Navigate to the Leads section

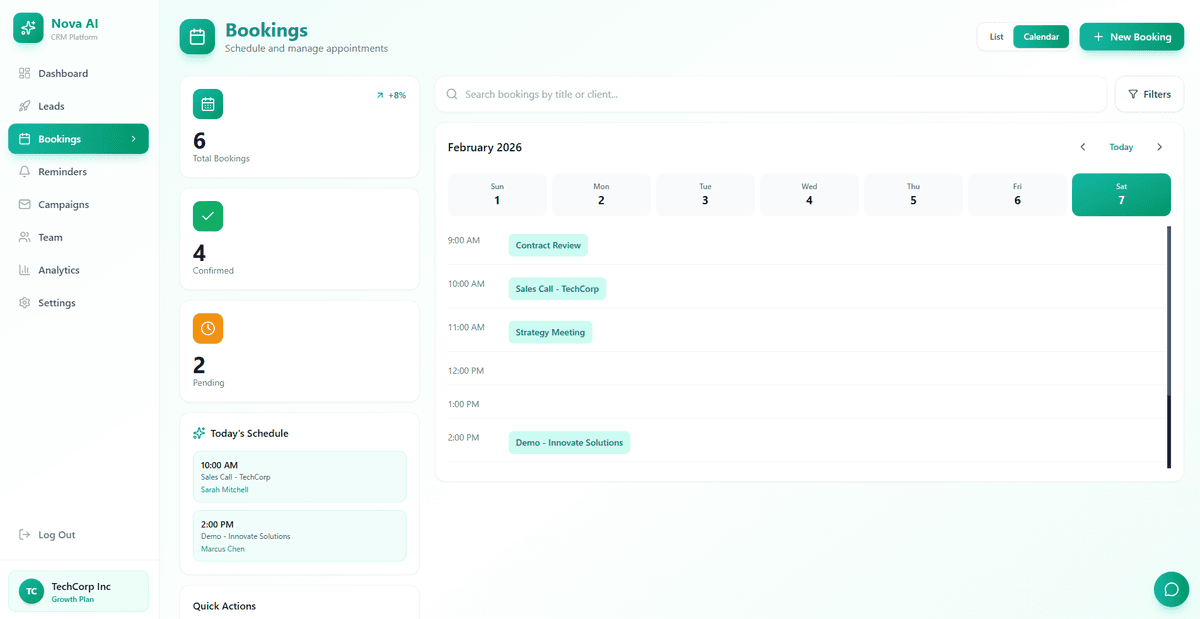[52, 105]
